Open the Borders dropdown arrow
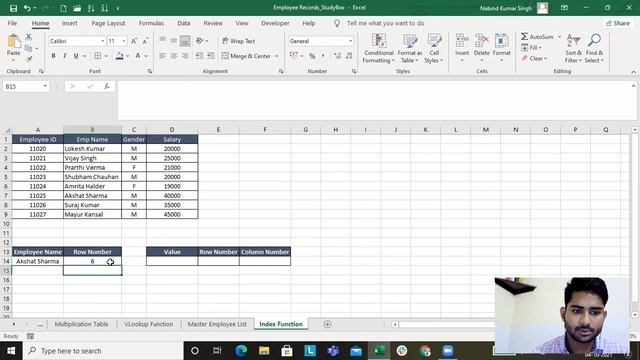The height and width of the screenshot is (360, 640). point(106,56)
